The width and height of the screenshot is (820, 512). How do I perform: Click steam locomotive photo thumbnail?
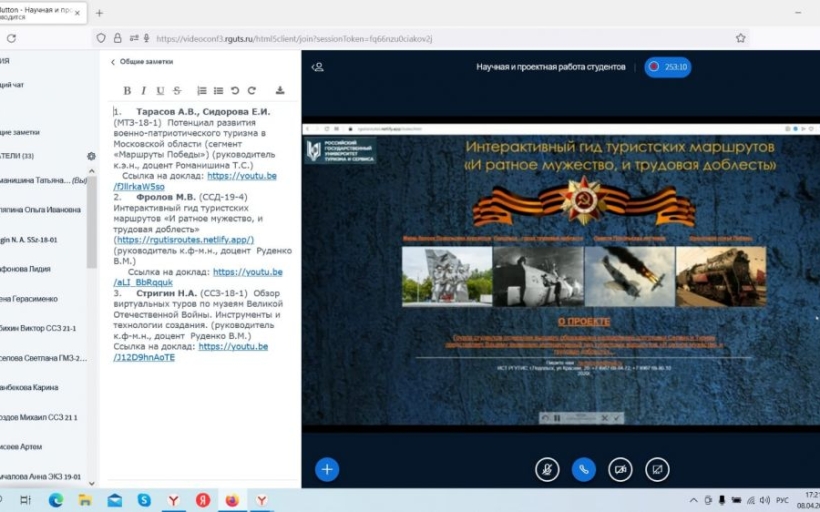point(721,276)
